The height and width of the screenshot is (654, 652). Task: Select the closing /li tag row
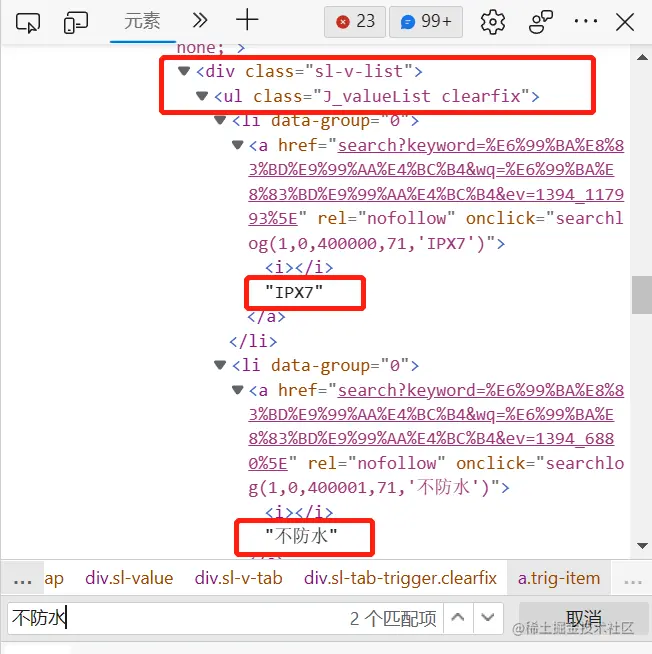(x=253, y=341)
